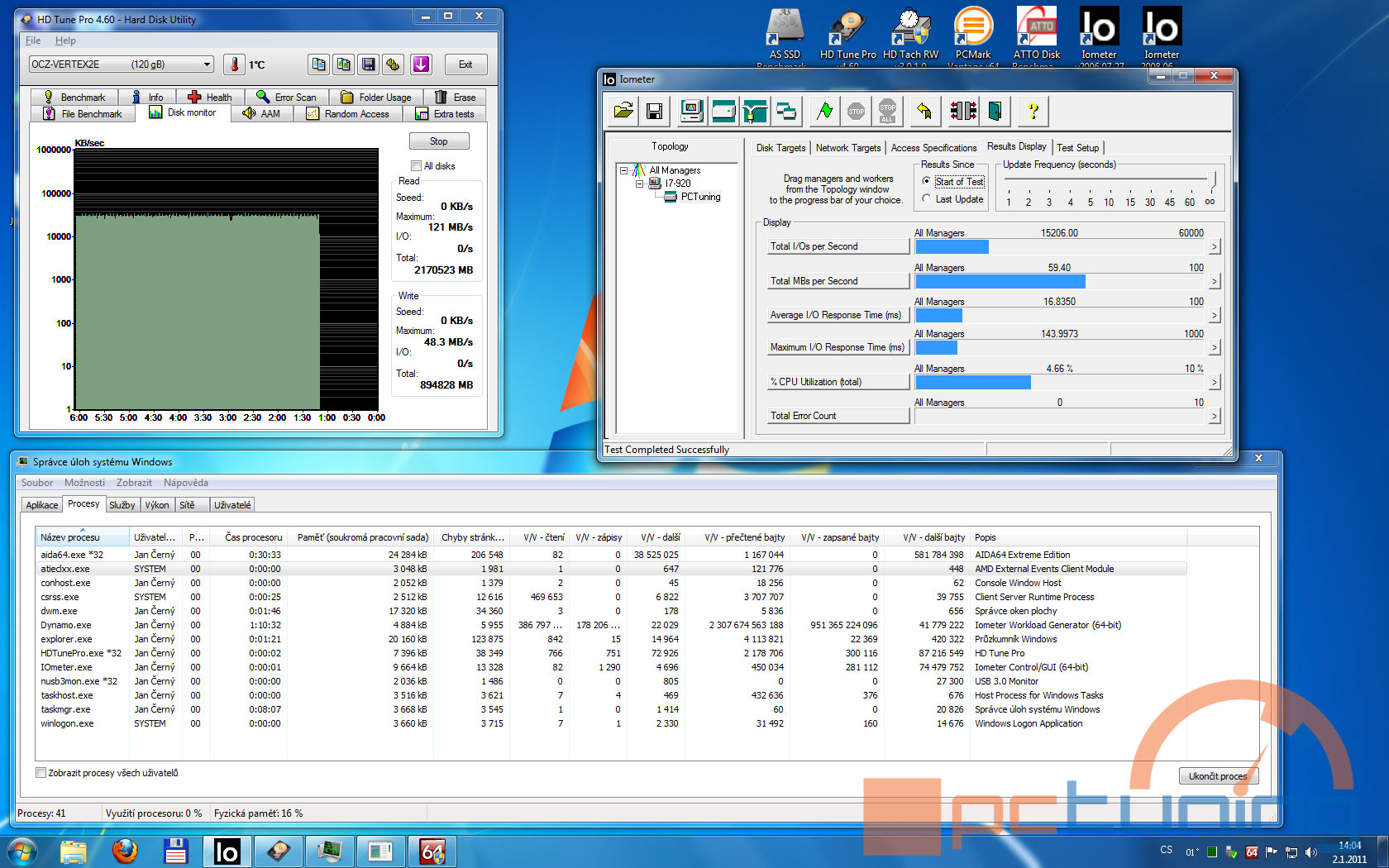This screenshot has height=868, width=1389.
Task: Save screenshot using HD Tune floppy icon
Action: pyautogui.click(x=369, y=64)
